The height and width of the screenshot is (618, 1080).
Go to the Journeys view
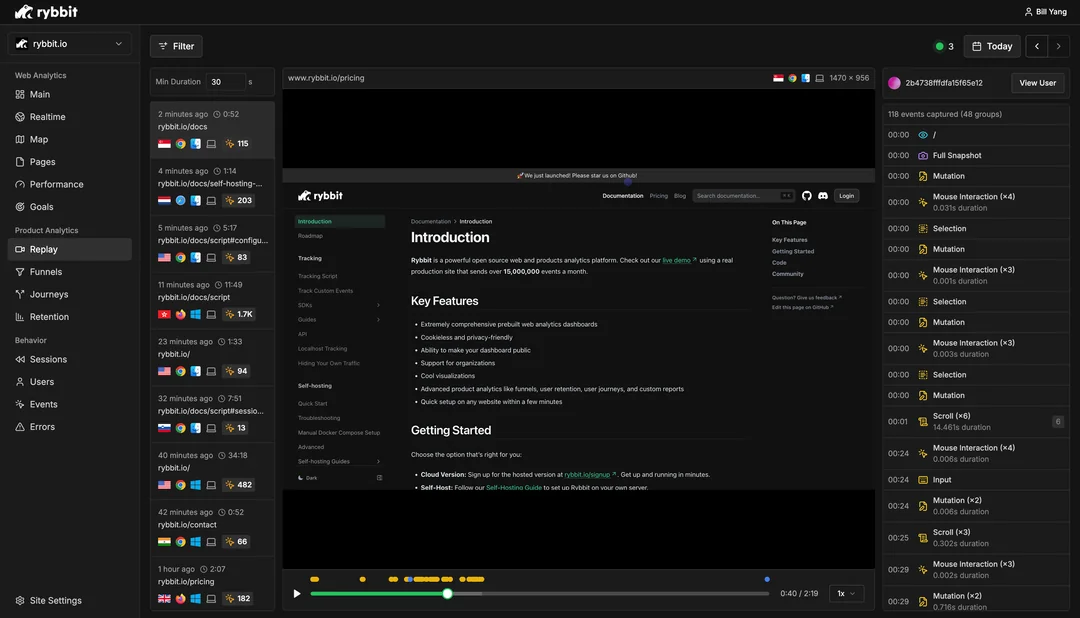[x=49, y=294]
